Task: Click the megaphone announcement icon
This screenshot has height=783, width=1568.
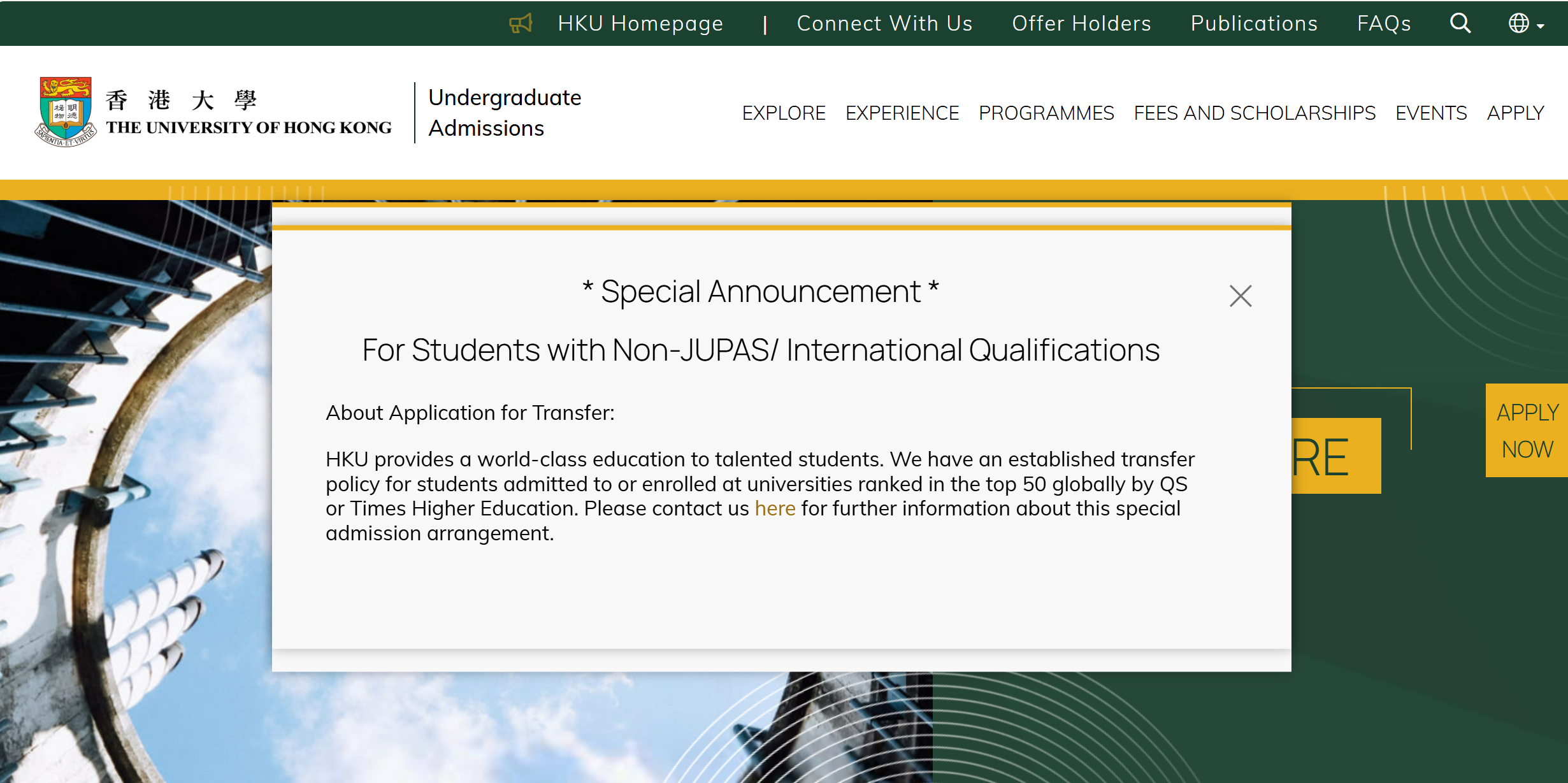Action: click(521, 24)
